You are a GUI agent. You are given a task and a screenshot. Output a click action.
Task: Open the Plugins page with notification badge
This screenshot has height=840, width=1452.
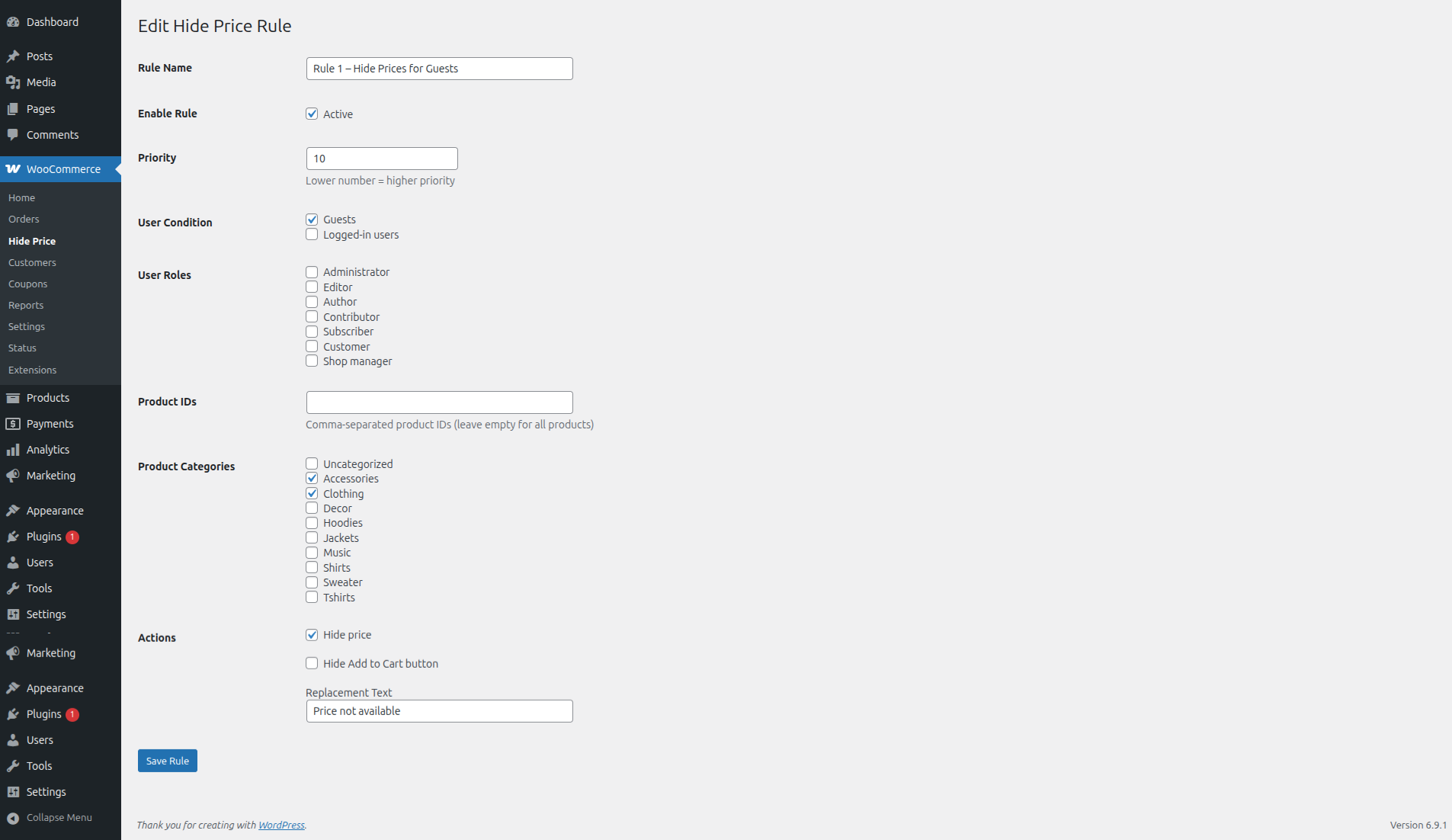(43, 536)
